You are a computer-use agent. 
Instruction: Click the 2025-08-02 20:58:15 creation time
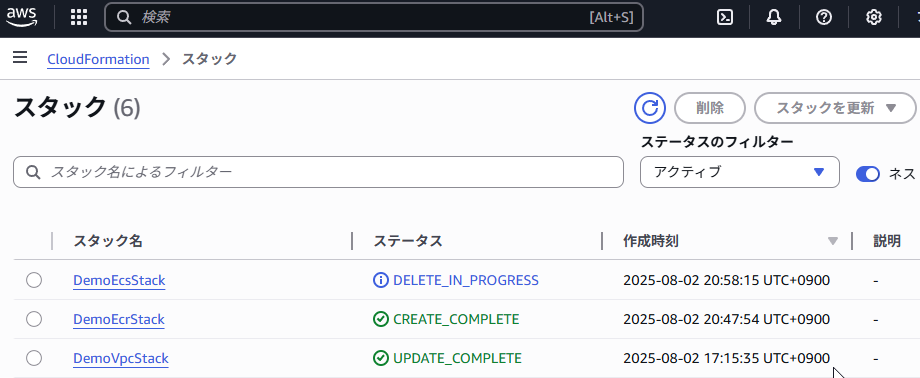[x=726, y=281]
